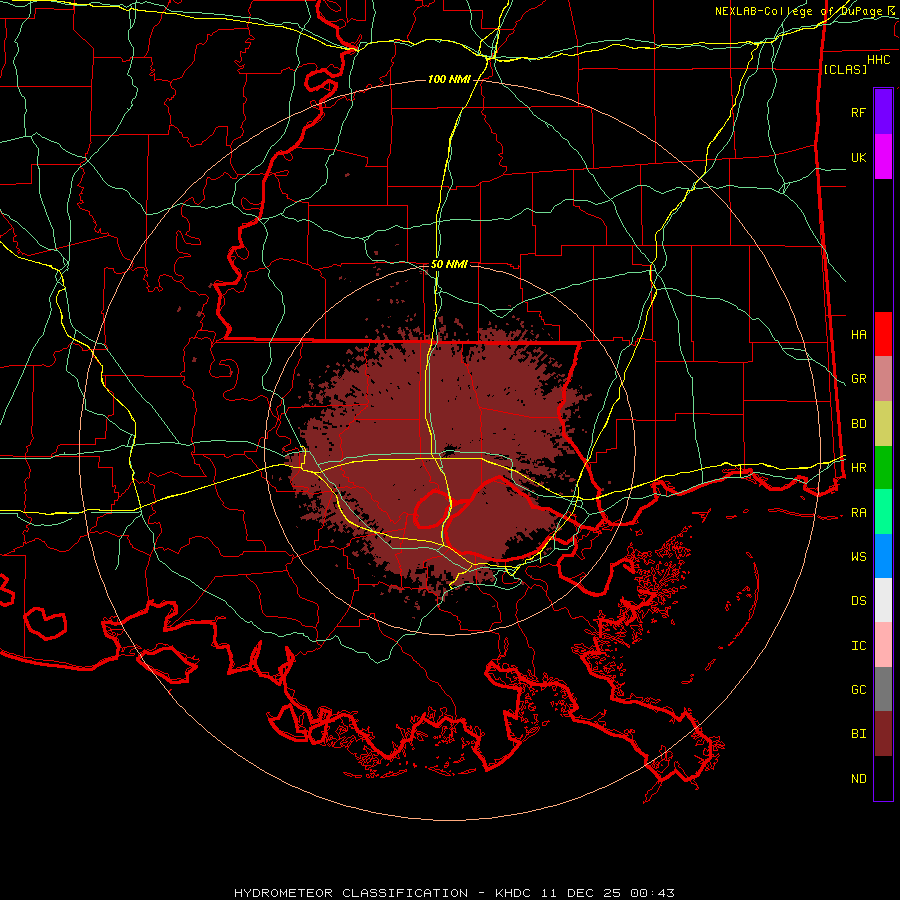Screen dimensions: 900x900
Task: Click the RF purple legend swatch
Action: click(883, 112)
